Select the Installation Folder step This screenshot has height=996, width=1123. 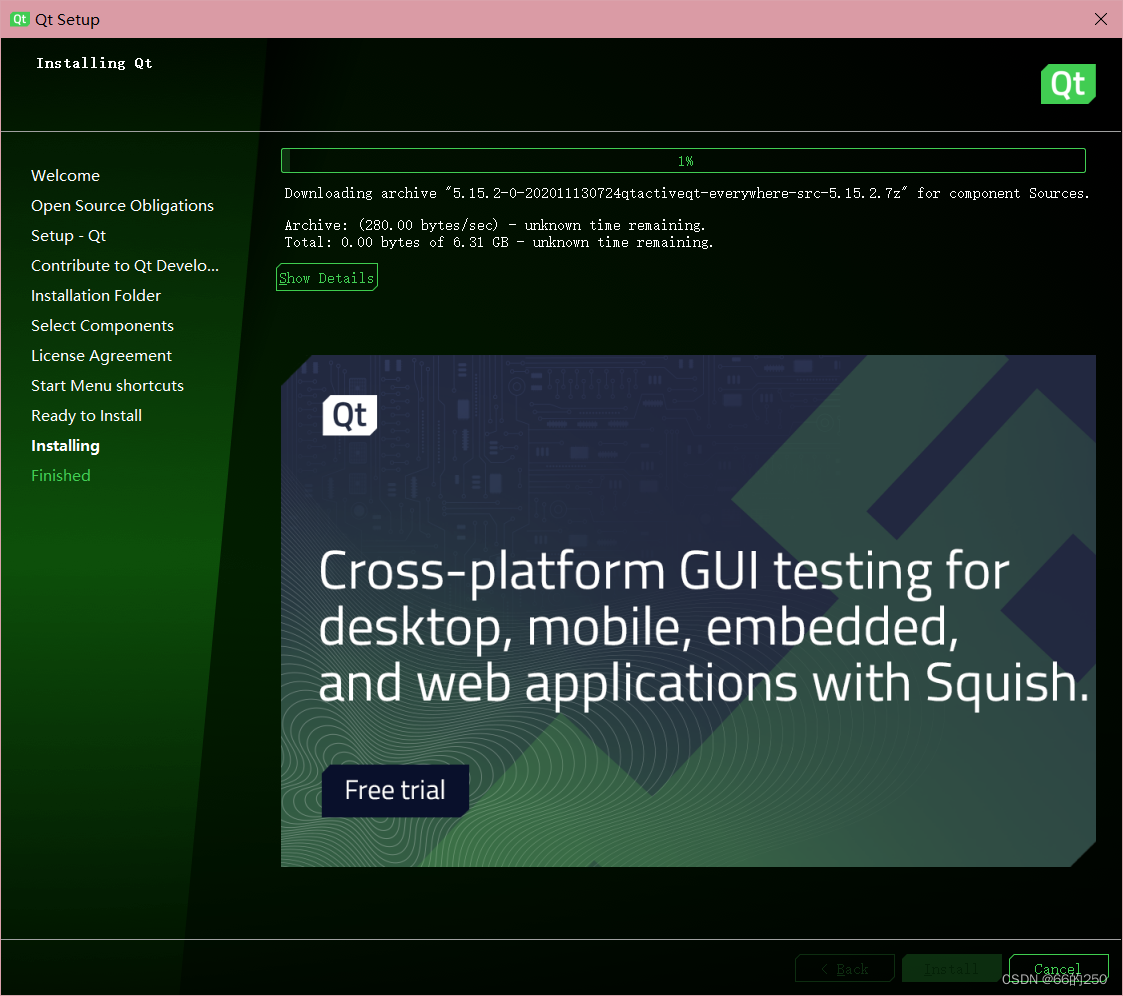pyautogui.click(x=96, y=296)
